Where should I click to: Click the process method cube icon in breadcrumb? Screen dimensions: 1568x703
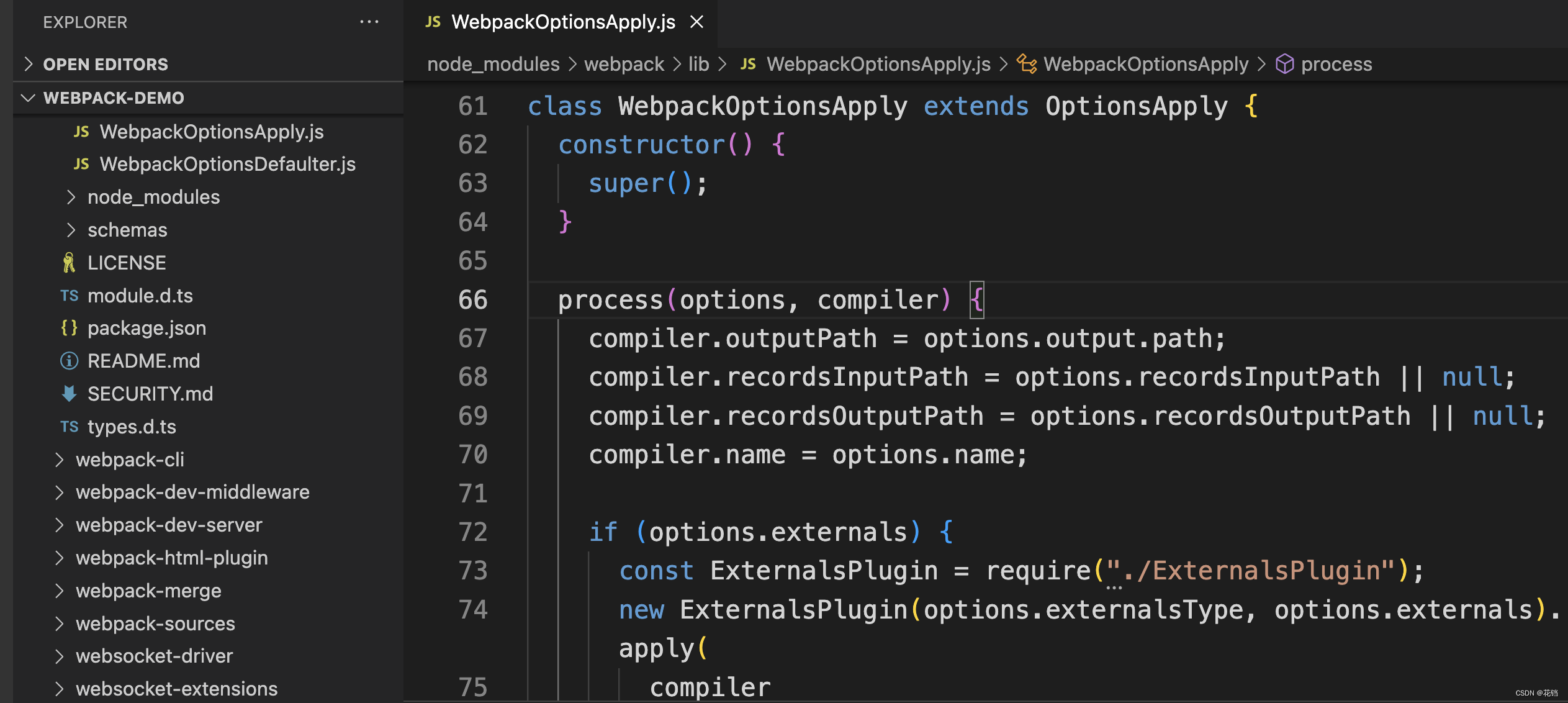pyautogui.click(x=1284, y=64)
